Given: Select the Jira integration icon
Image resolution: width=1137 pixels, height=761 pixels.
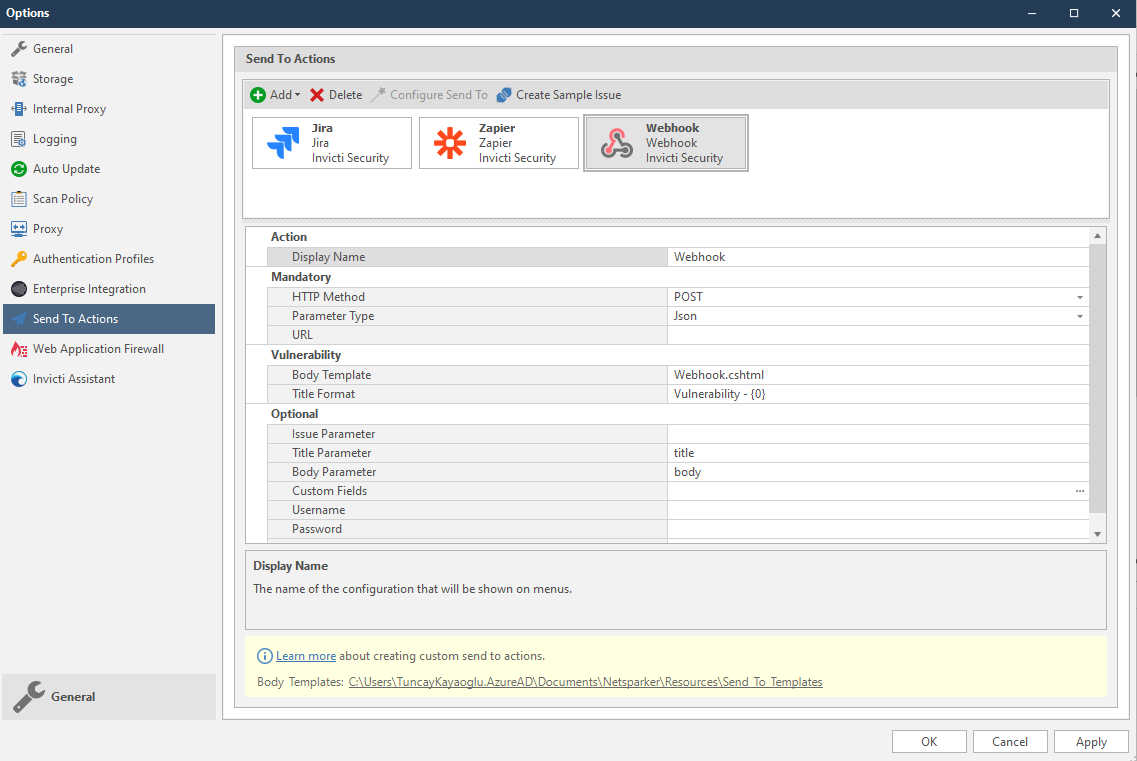Looking at the screenshot, I should tap(281, 142).
